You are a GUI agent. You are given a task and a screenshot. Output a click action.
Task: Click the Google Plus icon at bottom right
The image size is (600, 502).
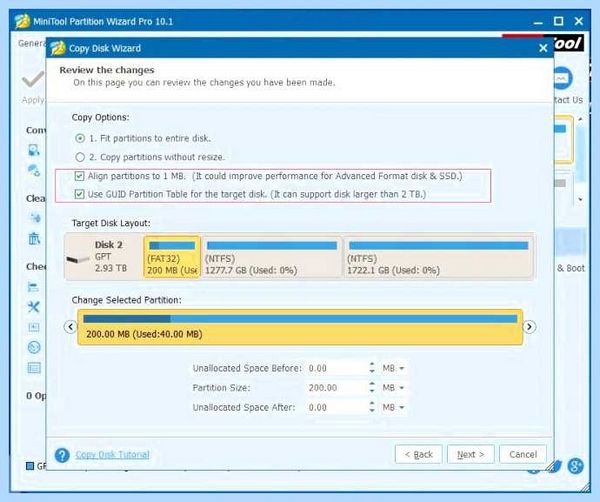coord(576,466)
